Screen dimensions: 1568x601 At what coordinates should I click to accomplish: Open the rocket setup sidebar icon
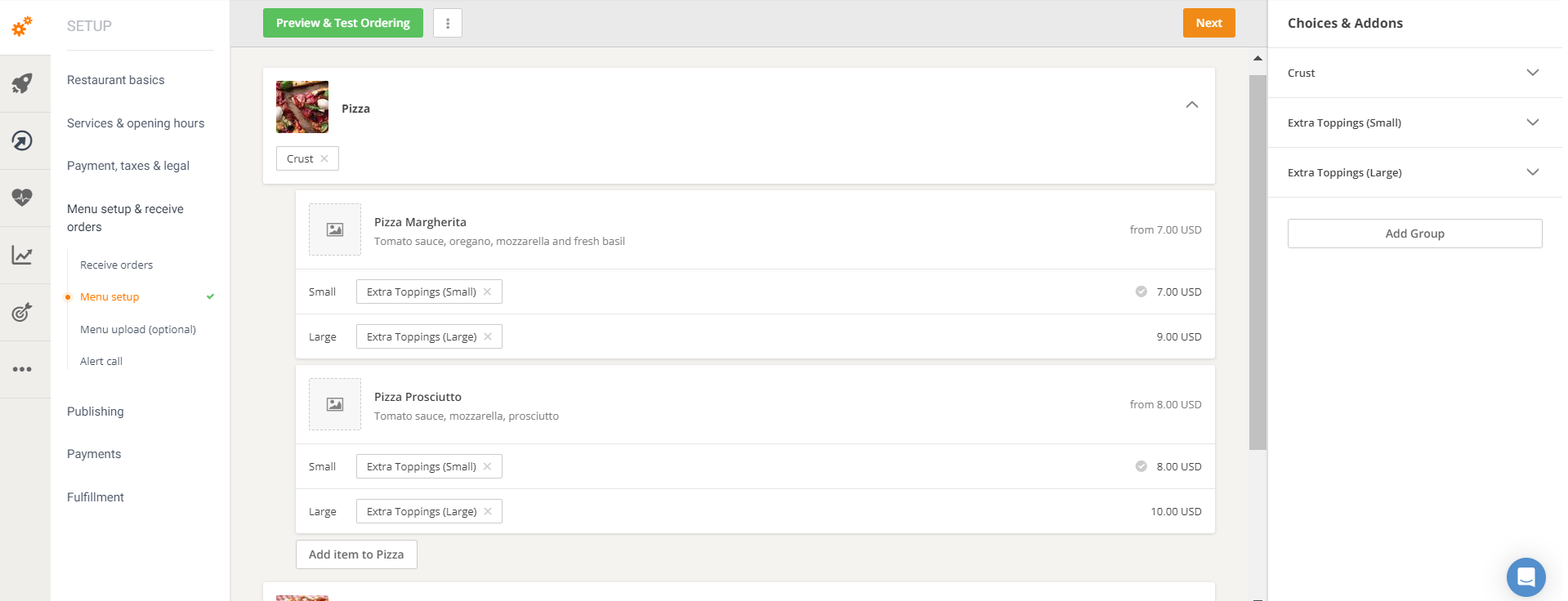(22, 83)
